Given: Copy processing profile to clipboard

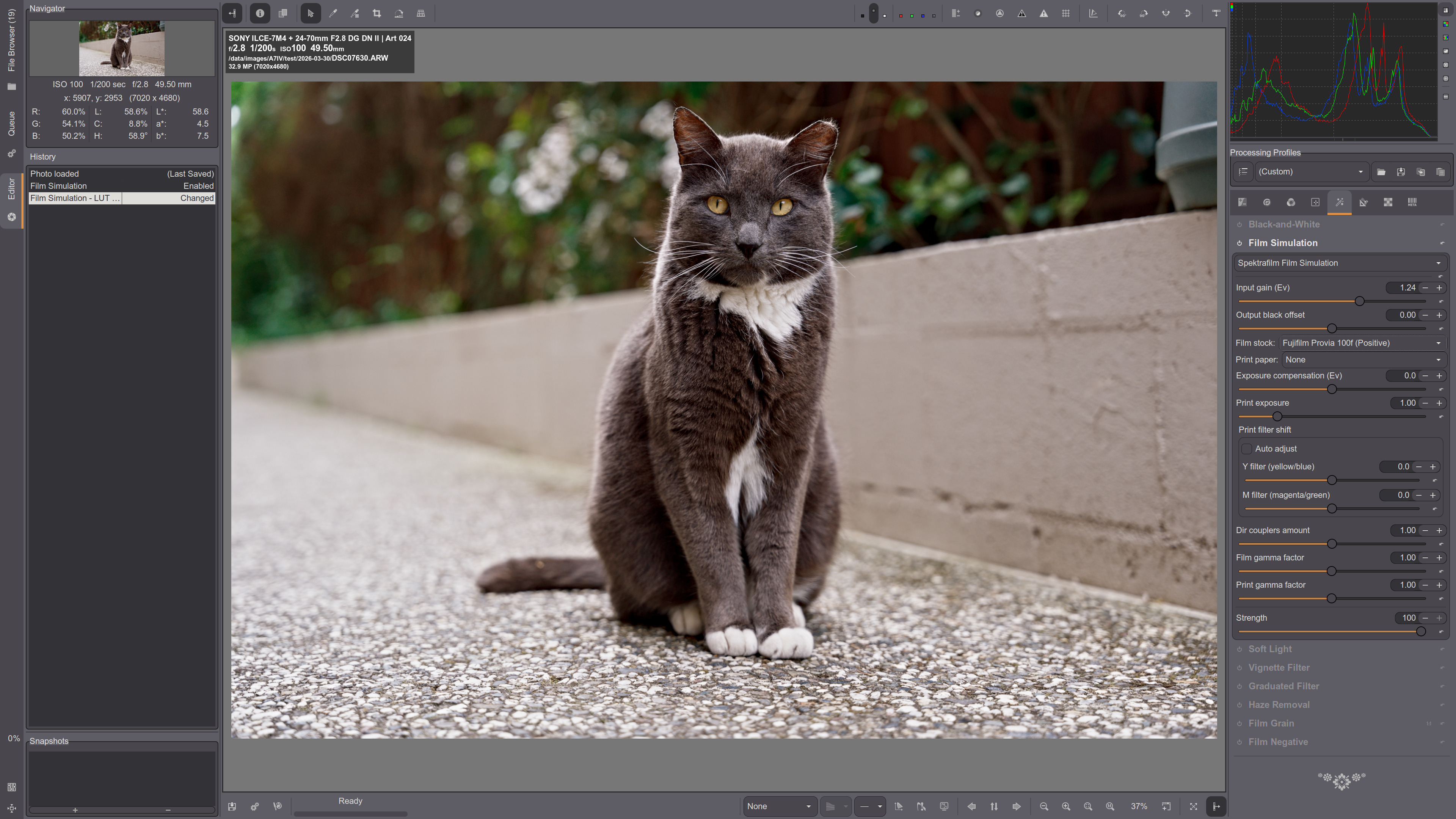Looking at the screenshot, I should [1420, 172].
